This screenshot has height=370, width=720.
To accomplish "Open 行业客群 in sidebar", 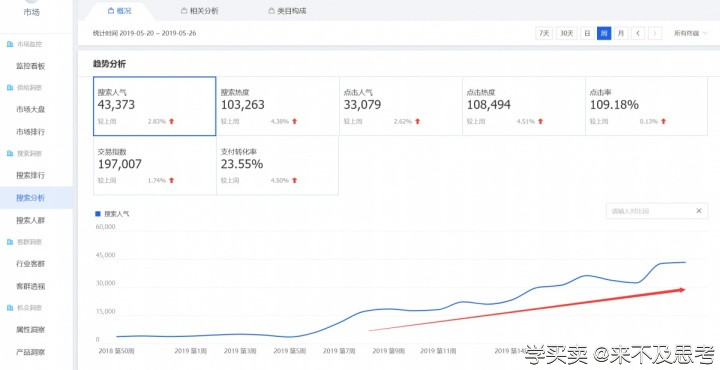I will pyautogui.click(x=31, y=264).
